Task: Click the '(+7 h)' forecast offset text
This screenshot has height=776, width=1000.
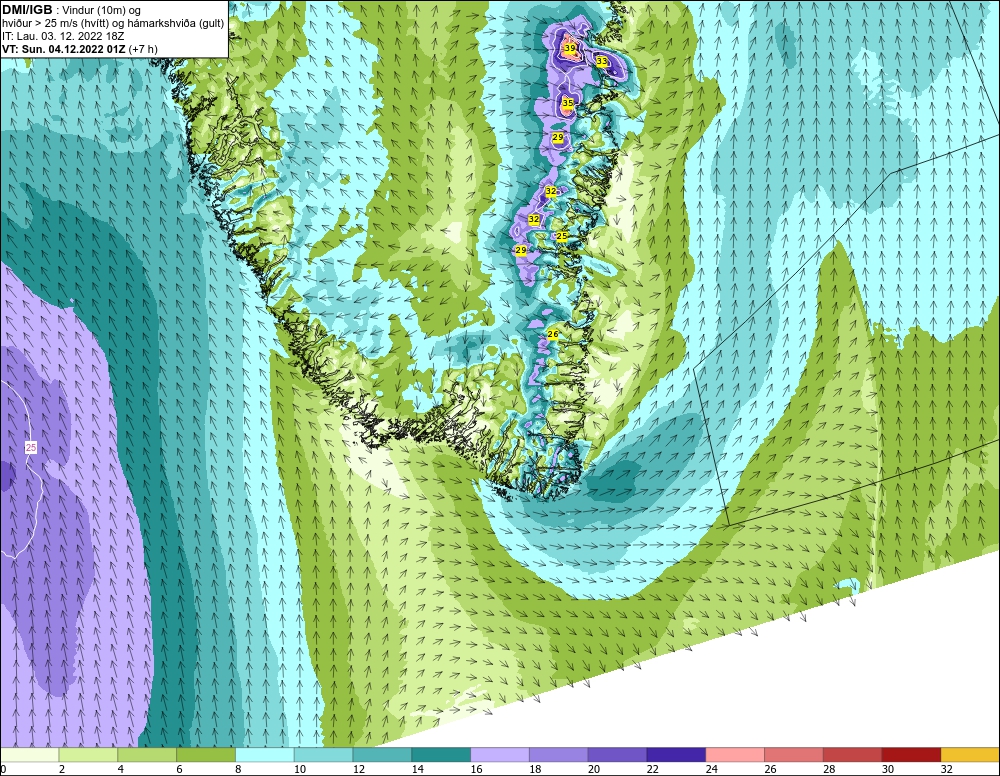Action: pyautogui.click(x=143, y=49)
